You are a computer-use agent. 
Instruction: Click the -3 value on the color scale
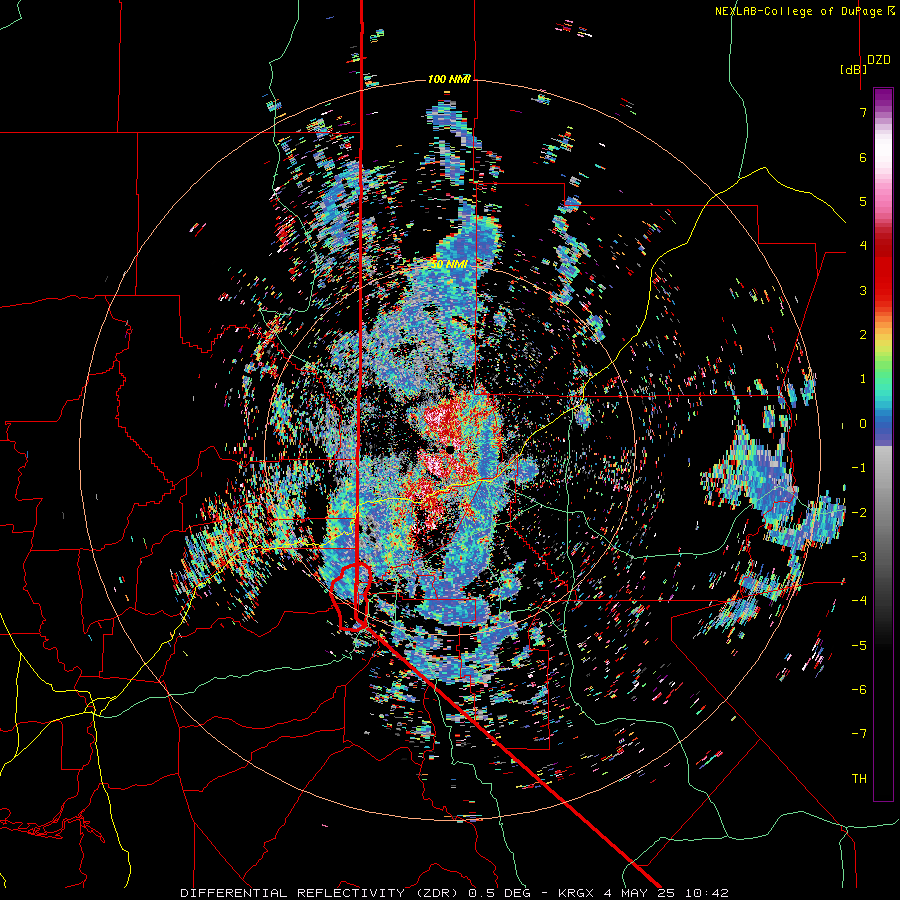859,557
